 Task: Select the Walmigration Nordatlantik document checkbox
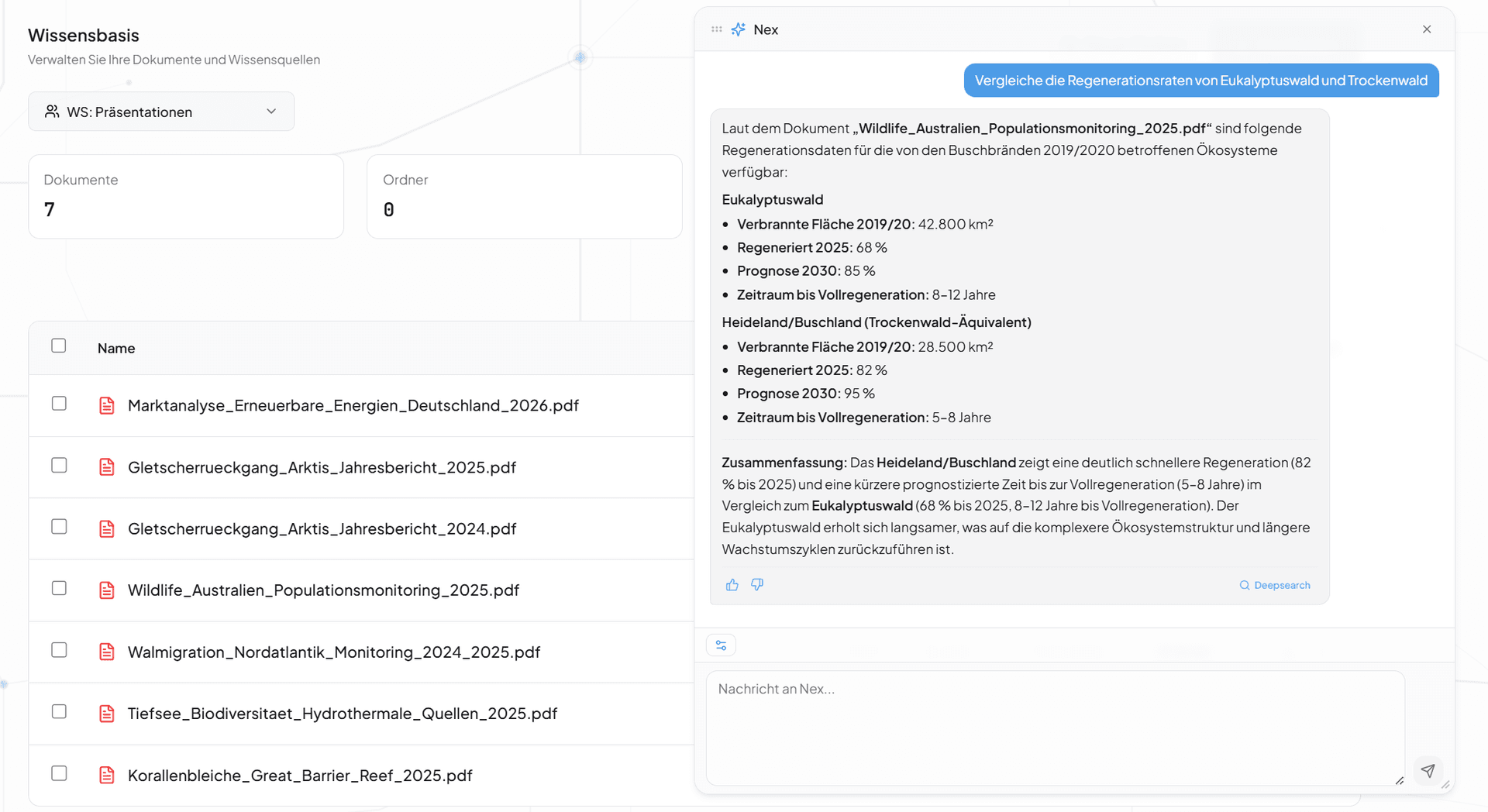point(59,650)
